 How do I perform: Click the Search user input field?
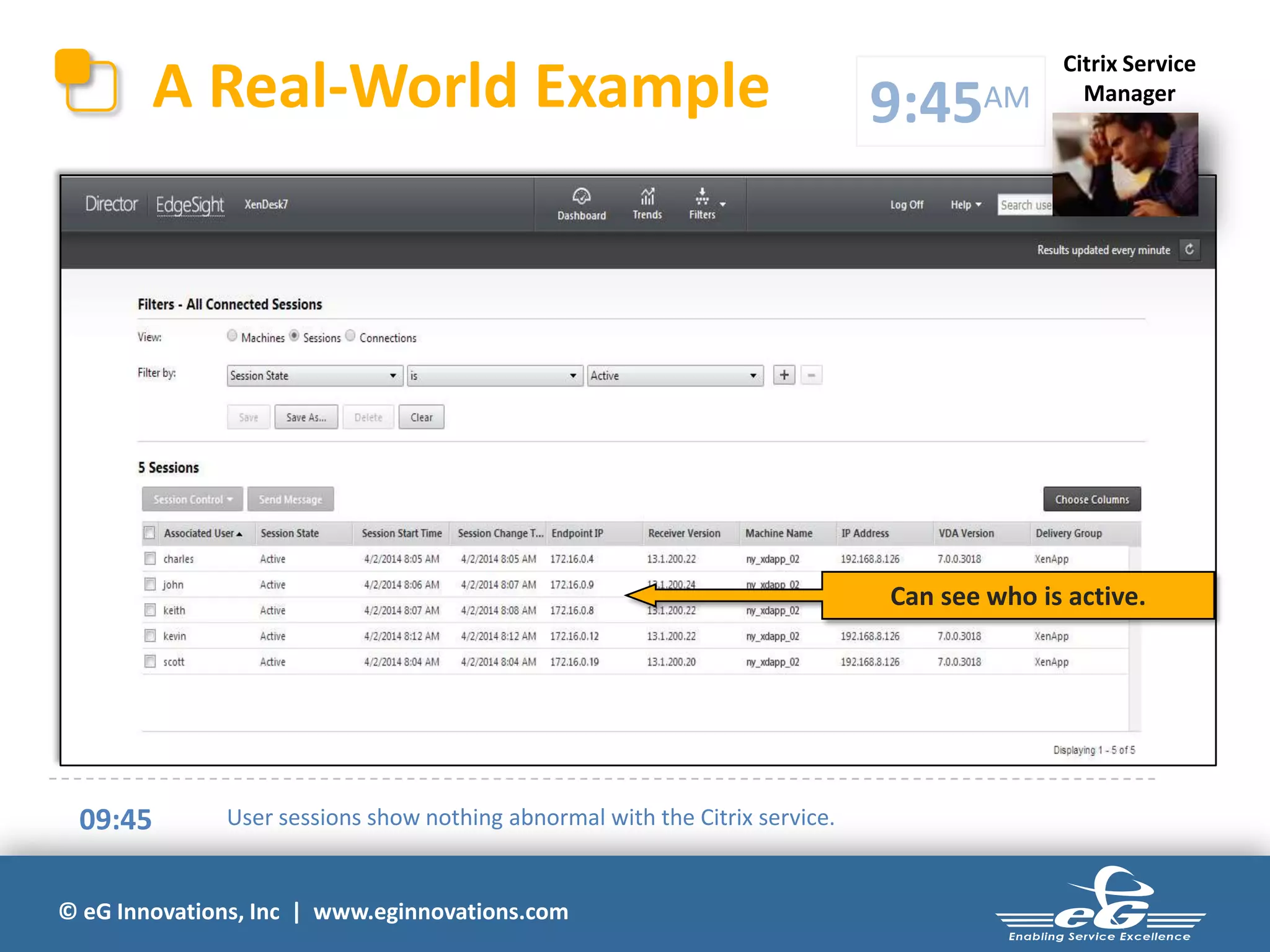click(1025, 205)
